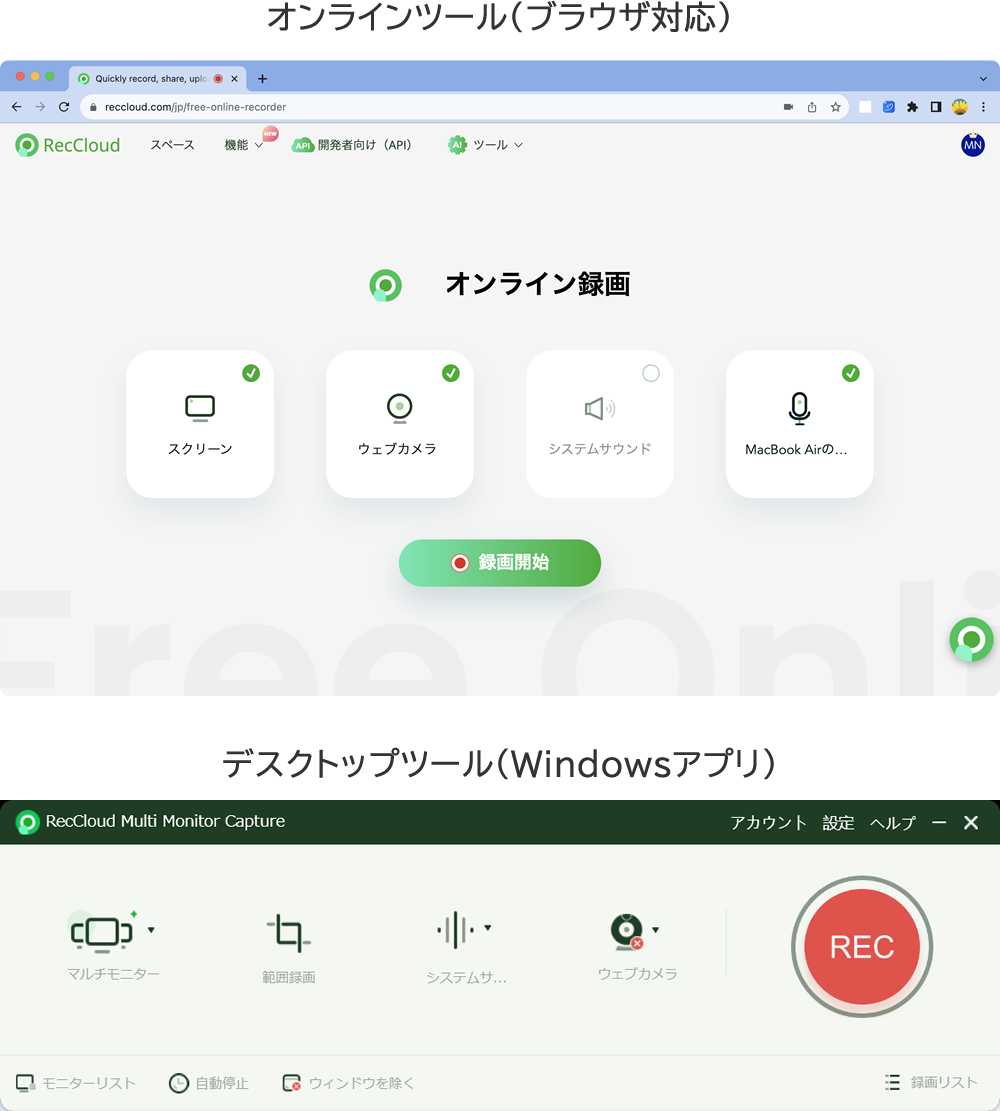Expand the ツール dropdown menu
1000x1111 pixels.
(485, 145)
